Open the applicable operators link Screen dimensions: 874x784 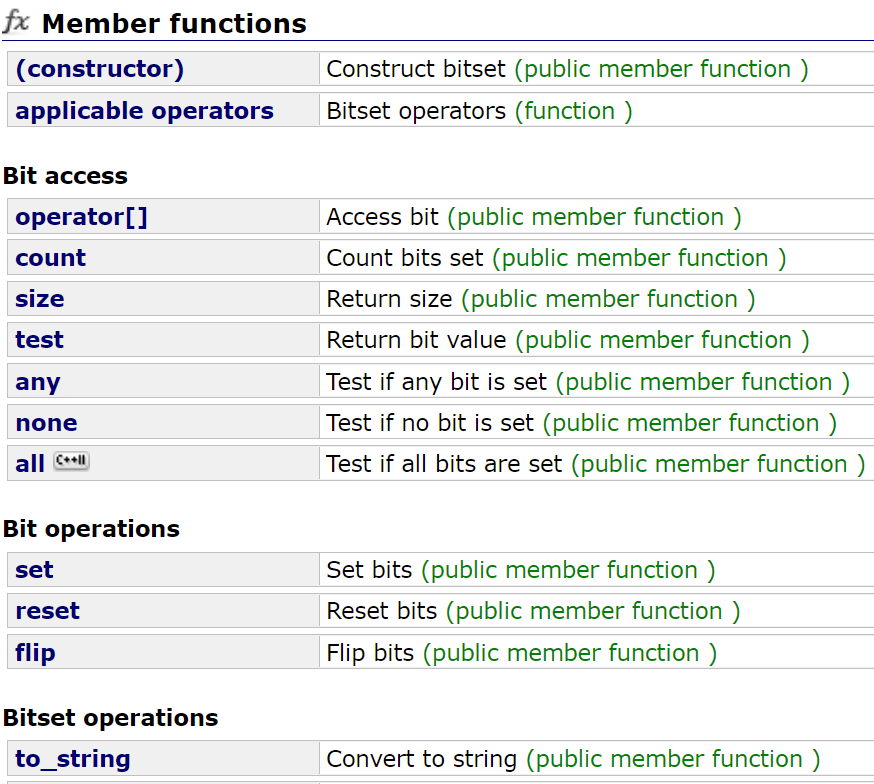pos(144,111)
